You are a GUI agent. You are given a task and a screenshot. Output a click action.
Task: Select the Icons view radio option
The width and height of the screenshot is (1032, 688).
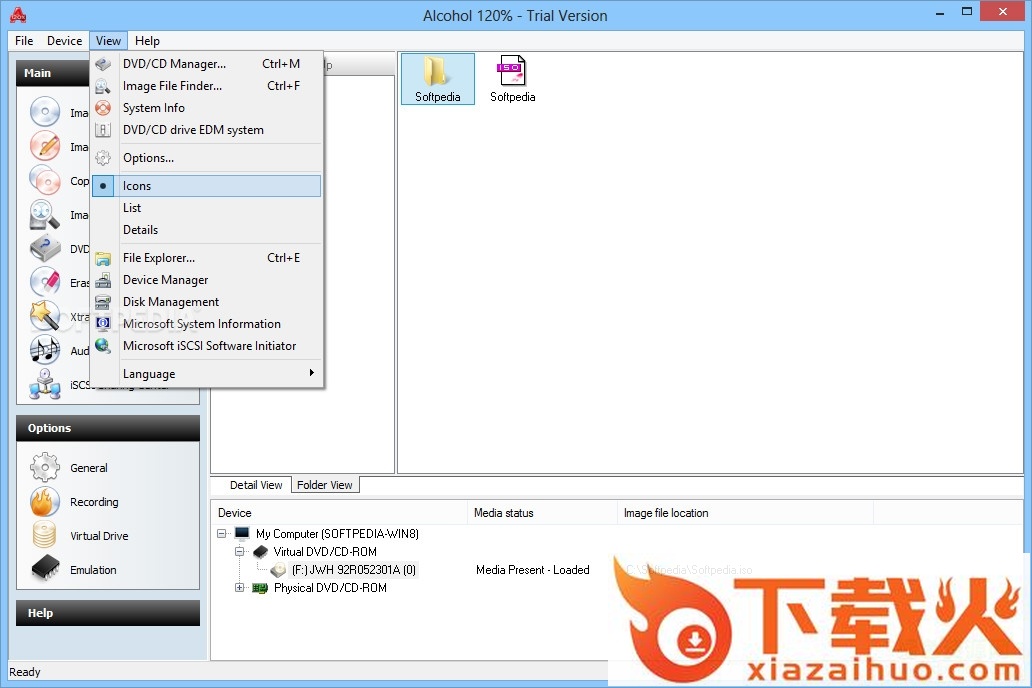click(207, 186)
